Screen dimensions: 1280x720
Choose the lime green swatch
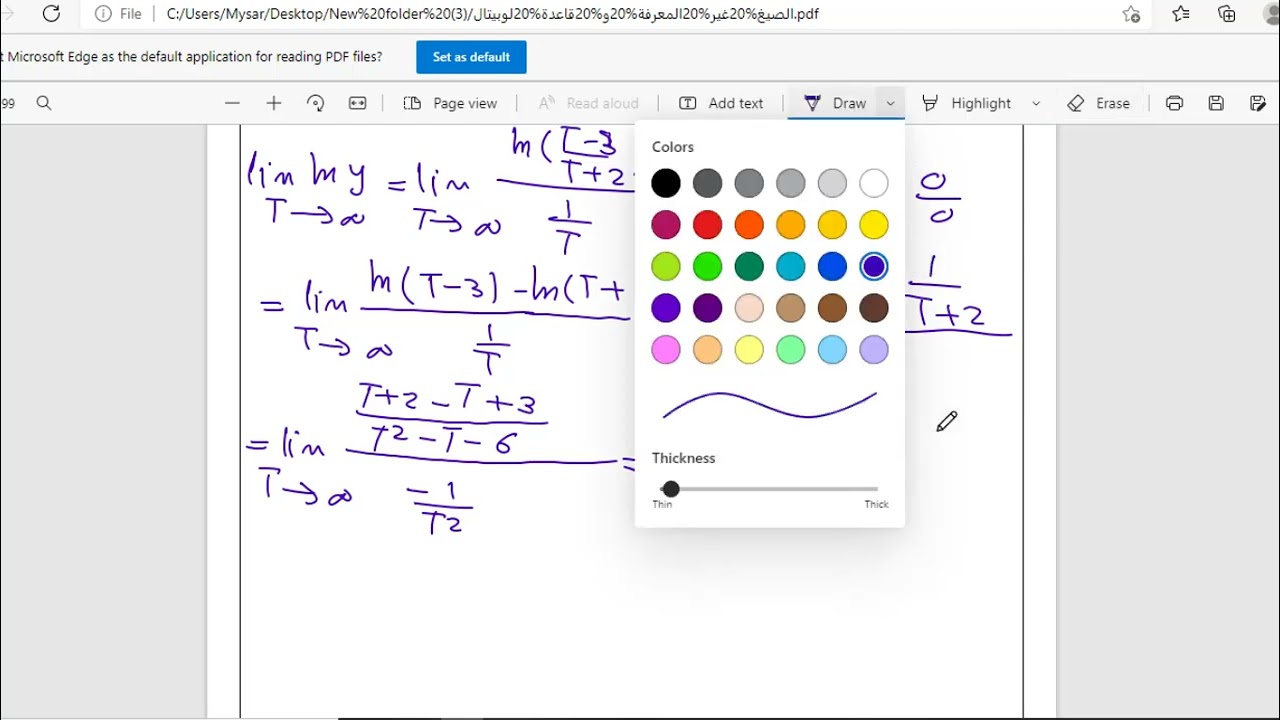(x=666, y=266)
